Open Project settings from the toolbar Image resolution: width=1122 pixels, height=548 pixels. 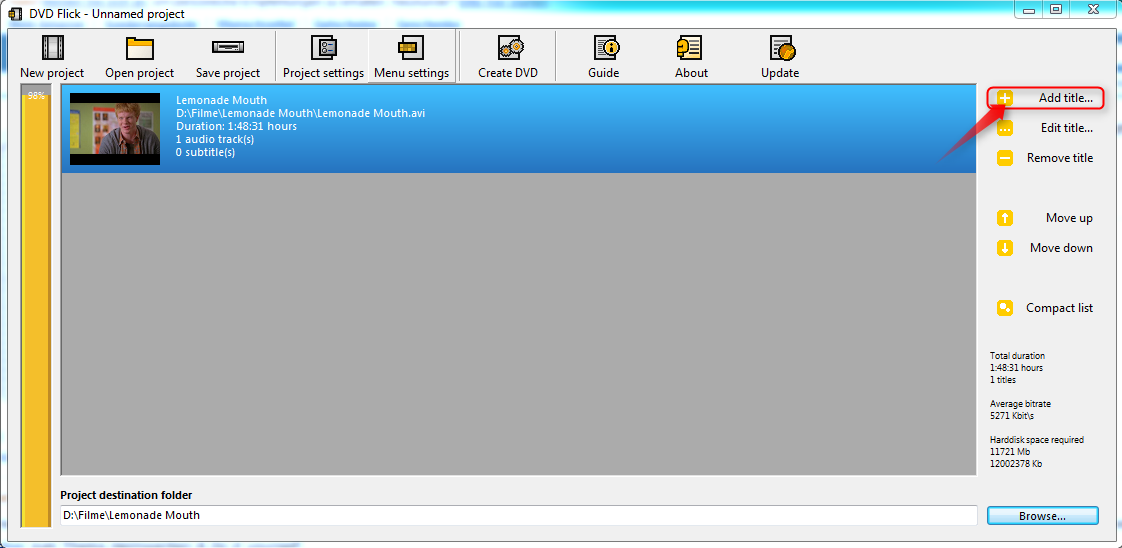point(323,48)
